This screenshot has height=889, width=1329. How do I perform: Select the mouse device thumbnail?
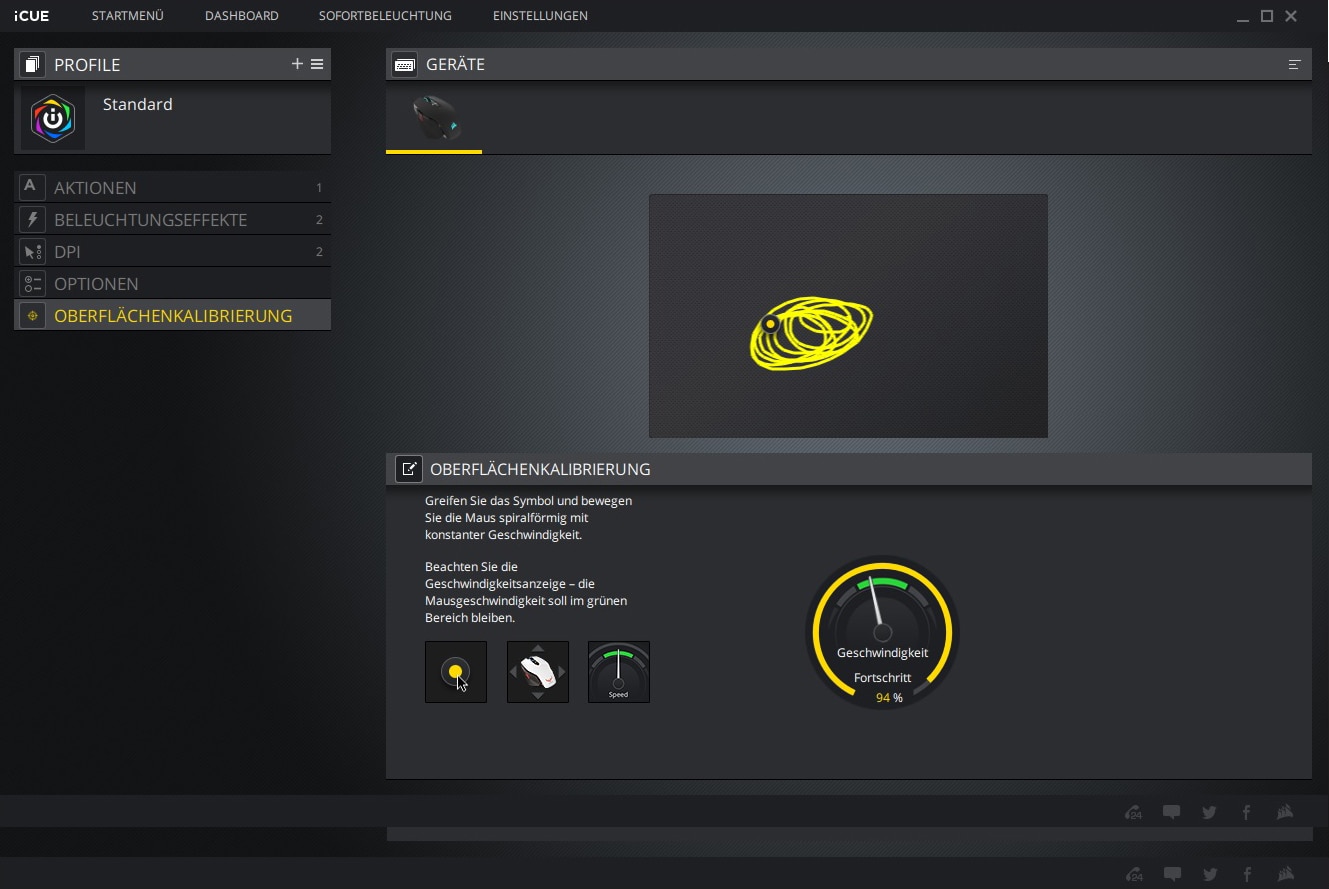pyautogui.click(x=434, y=119)
